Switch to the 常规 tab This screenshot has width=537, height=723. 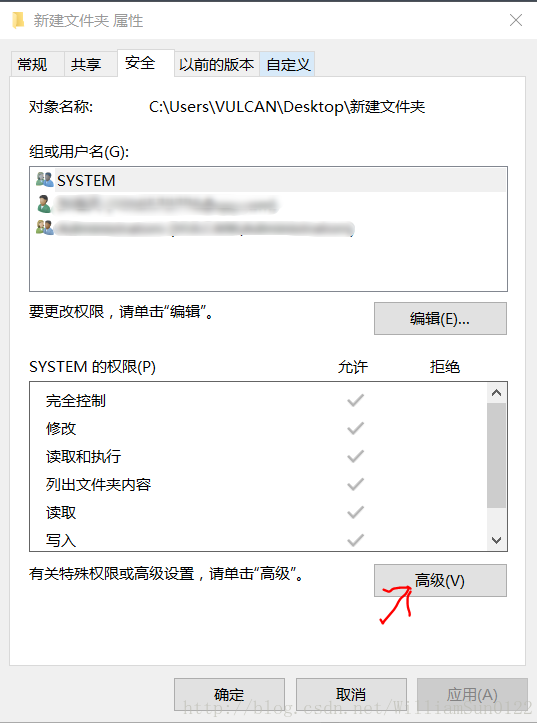(x=32, y=64)
